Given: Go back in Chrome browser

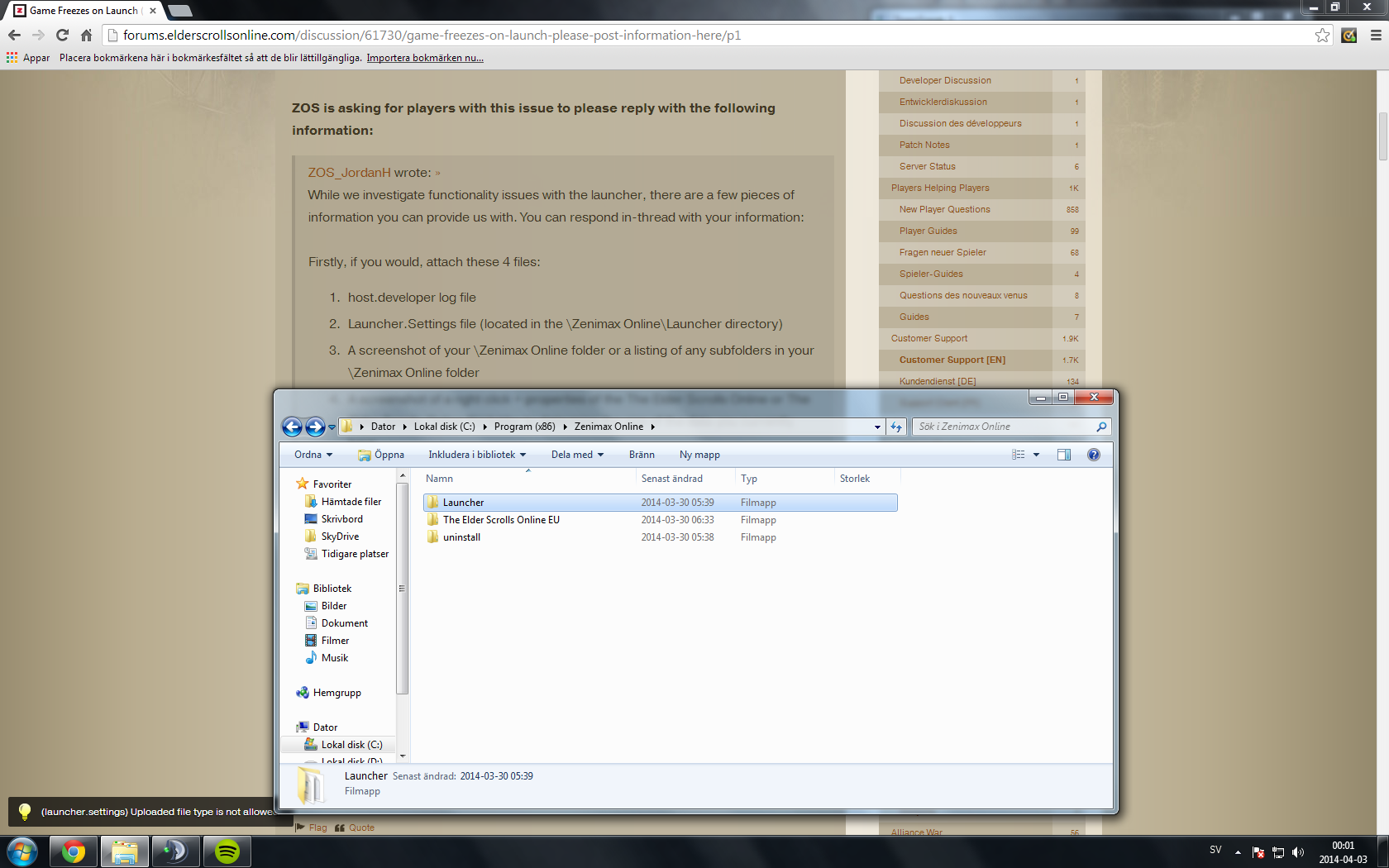Looking at the screenshot, I should [14, 36].
